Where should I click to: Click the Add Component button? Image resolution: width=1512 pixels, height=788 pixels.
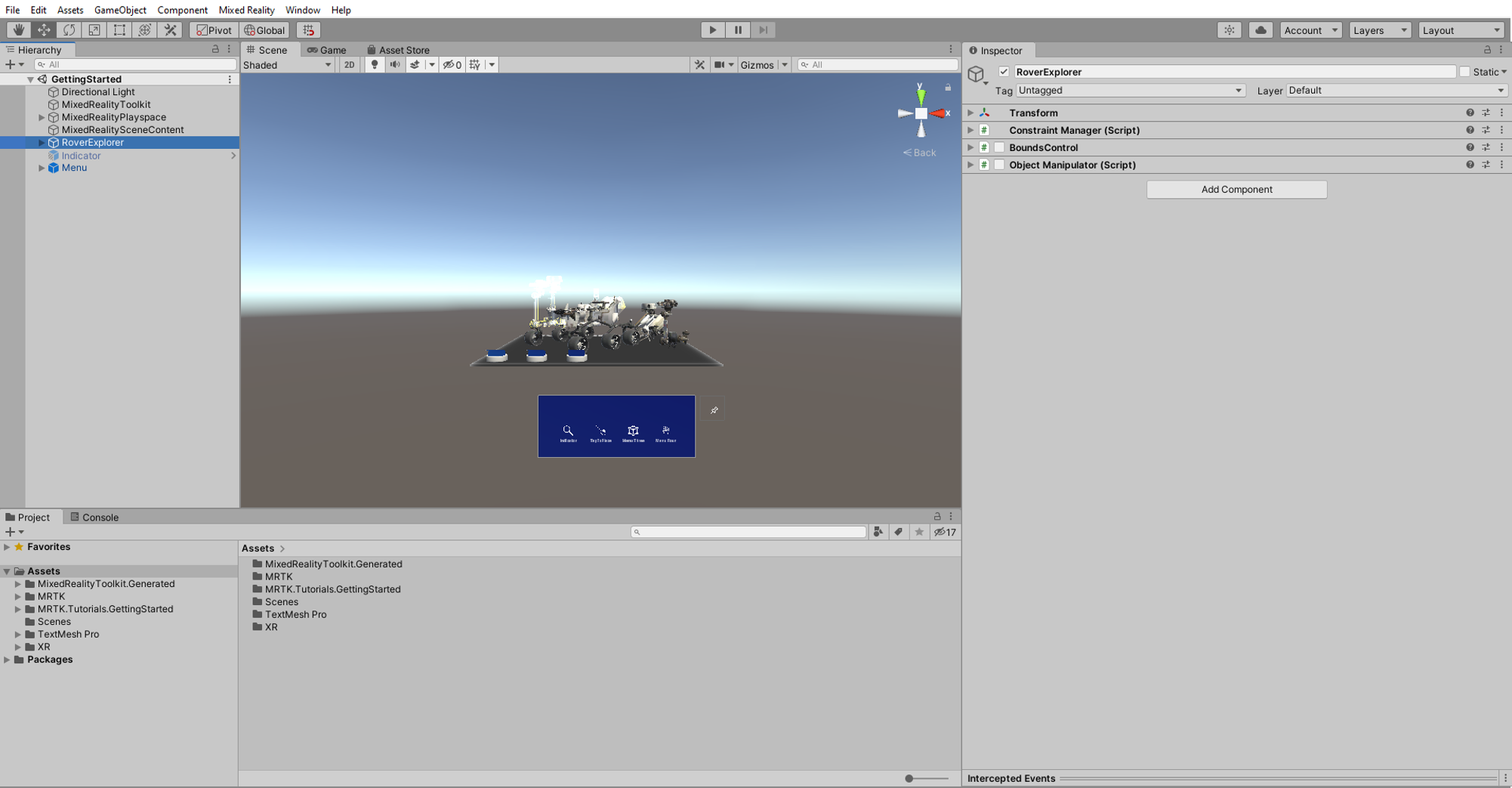1236,190
